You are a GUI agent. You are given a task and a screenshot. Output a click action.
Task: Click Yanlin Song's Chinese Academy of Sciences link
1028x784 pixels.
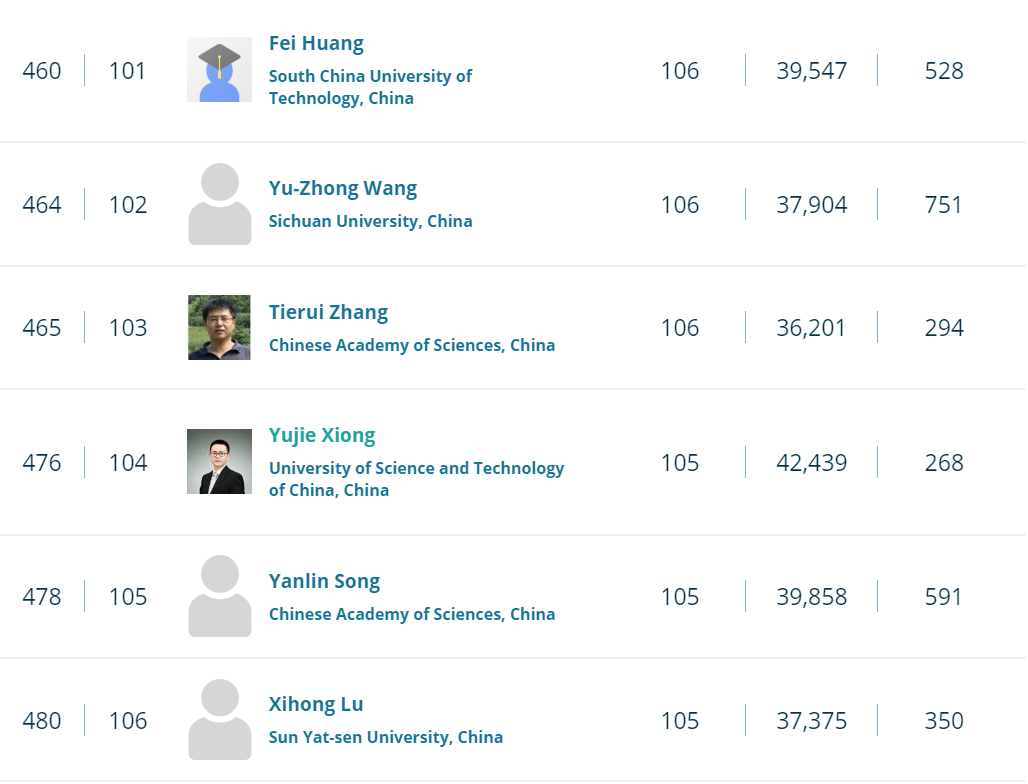(x=411, y=614)
